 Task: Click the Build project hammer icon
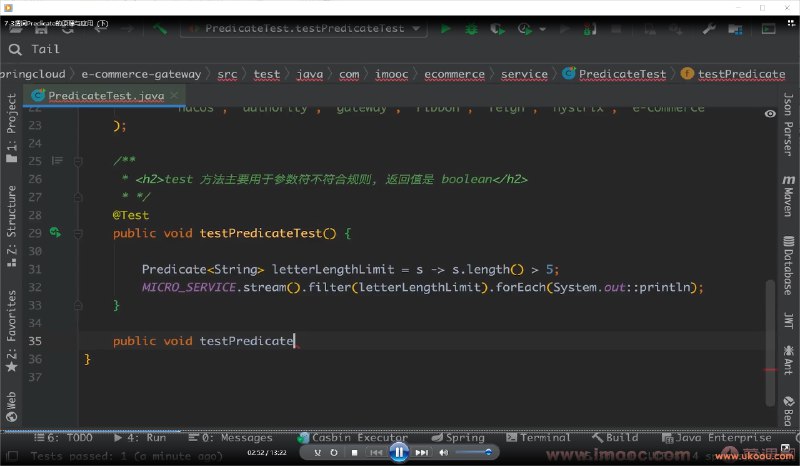160,29
